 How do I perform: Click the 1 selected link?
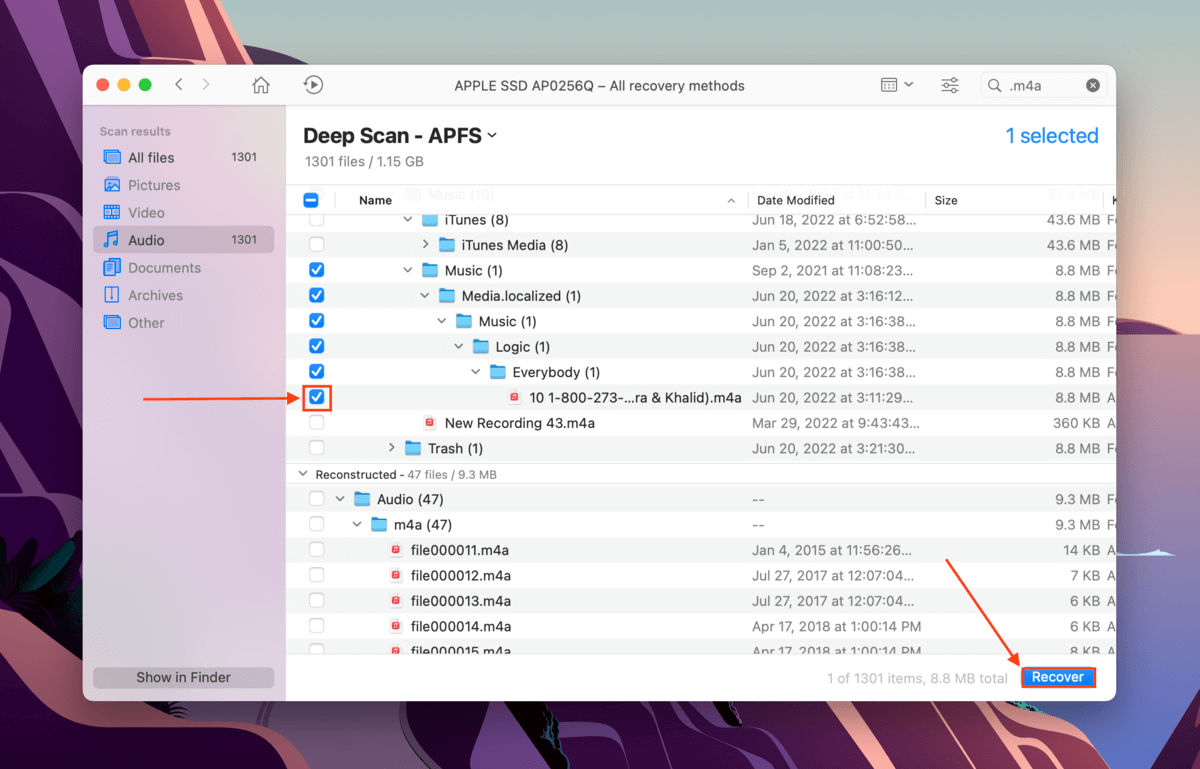point(1052,136)
